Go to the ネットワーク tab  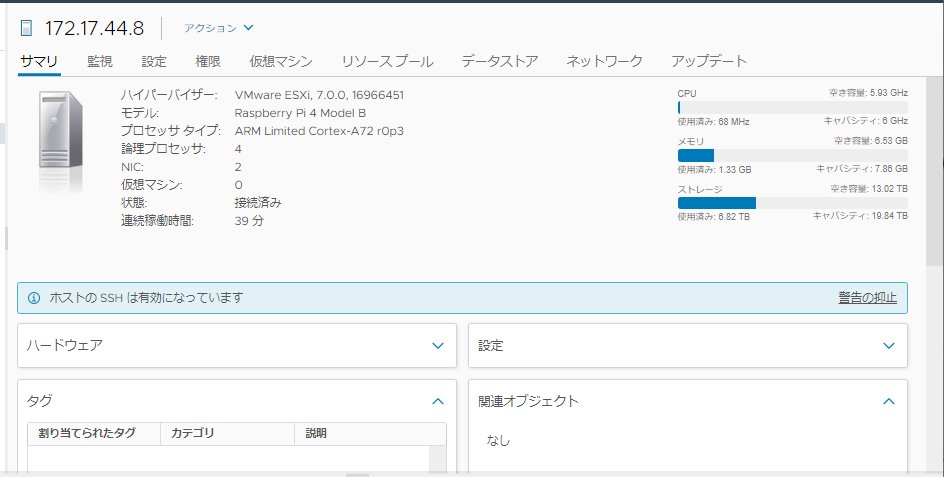[604, 61]
